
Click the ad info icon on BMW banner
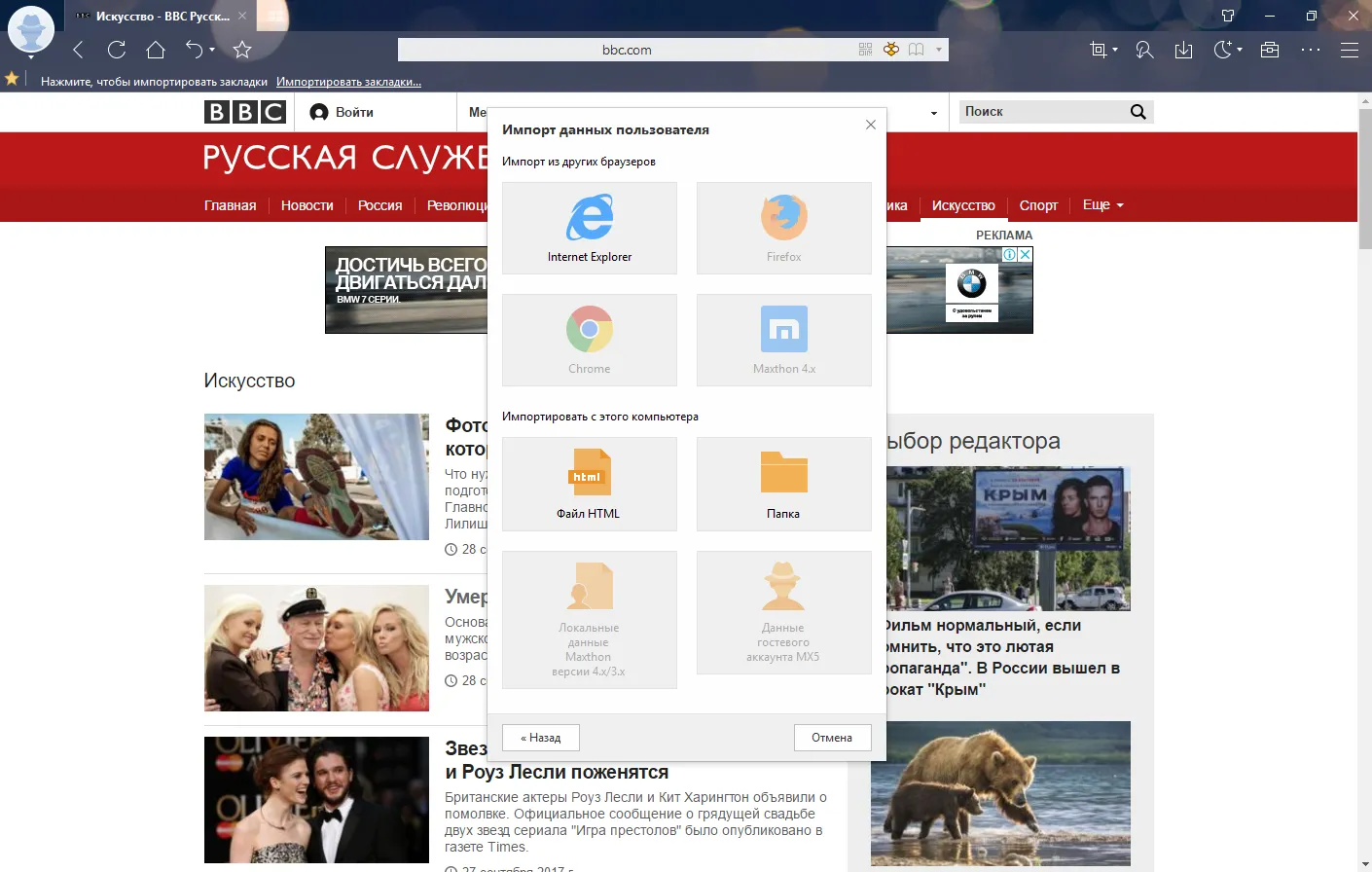1010,254
